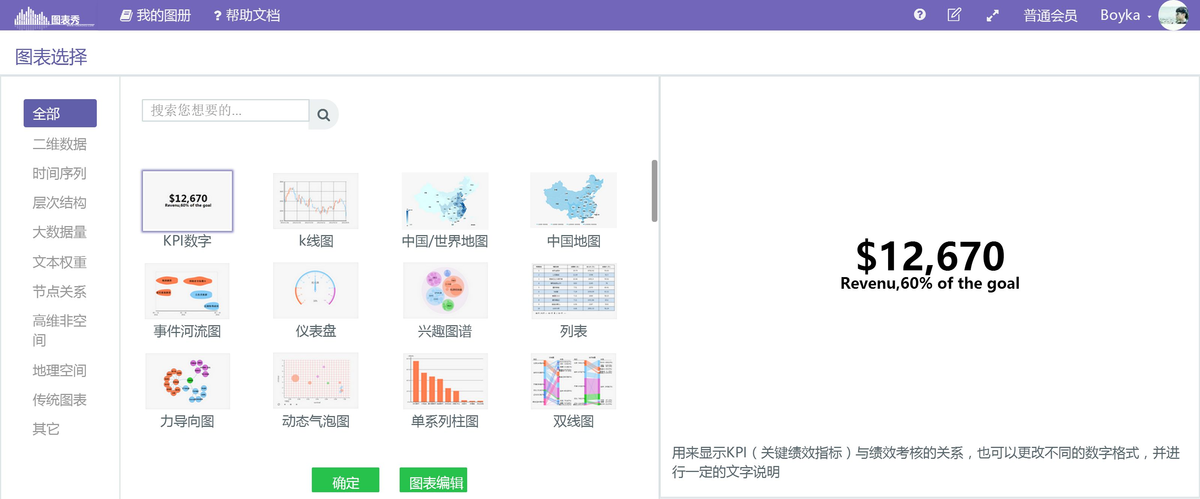
Task: Click the 普通会员 membership label
Action: click(x=1051, y=15)
